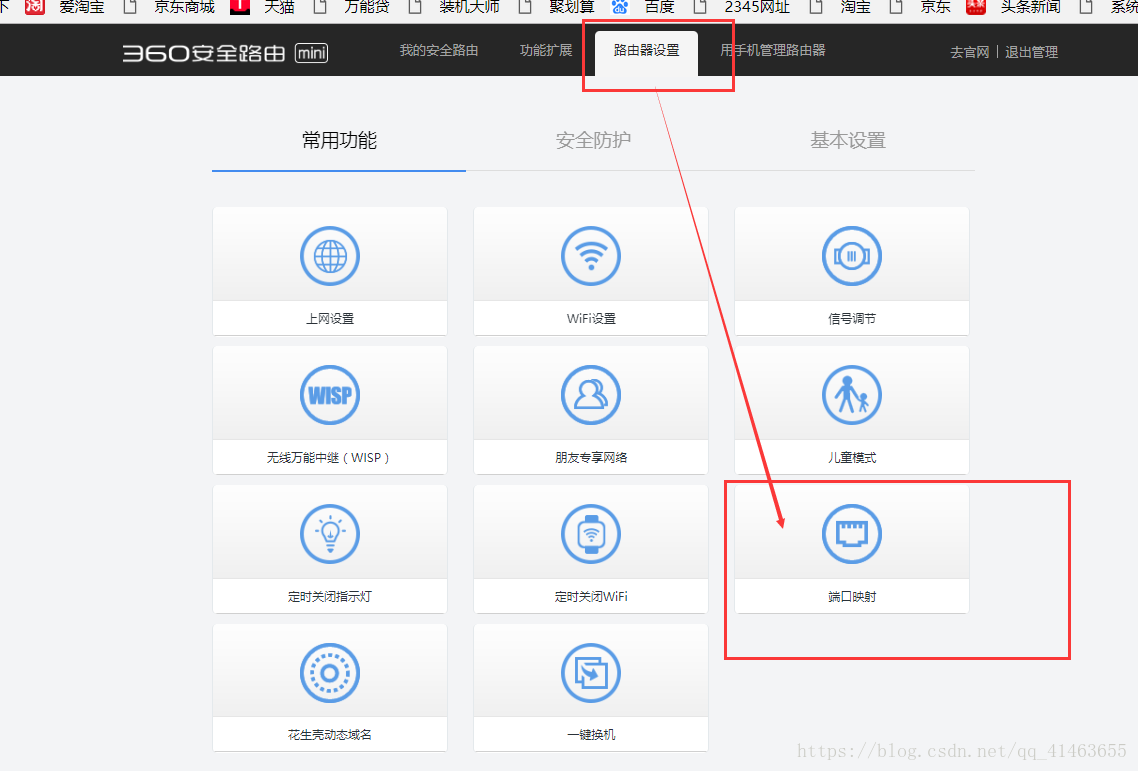This screenshot has width=1138, height=771.
Task: Click the 一键换机 label
Action: tap(591, 735)
